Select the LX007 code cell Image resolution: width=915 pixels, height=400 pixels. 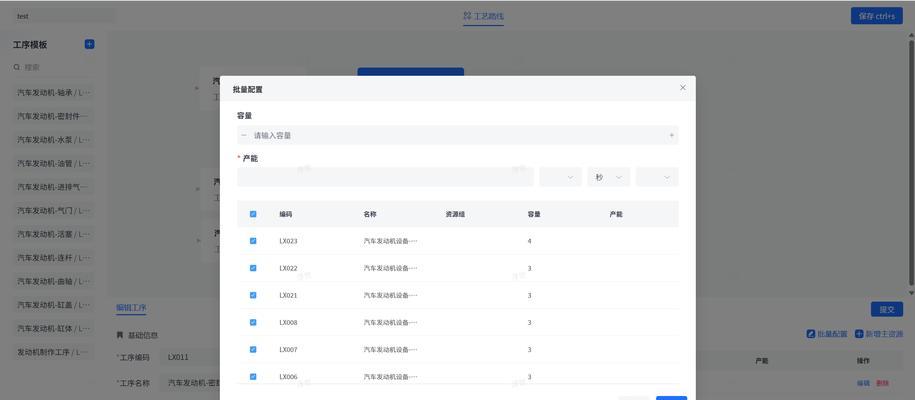(x=288, y=350)
